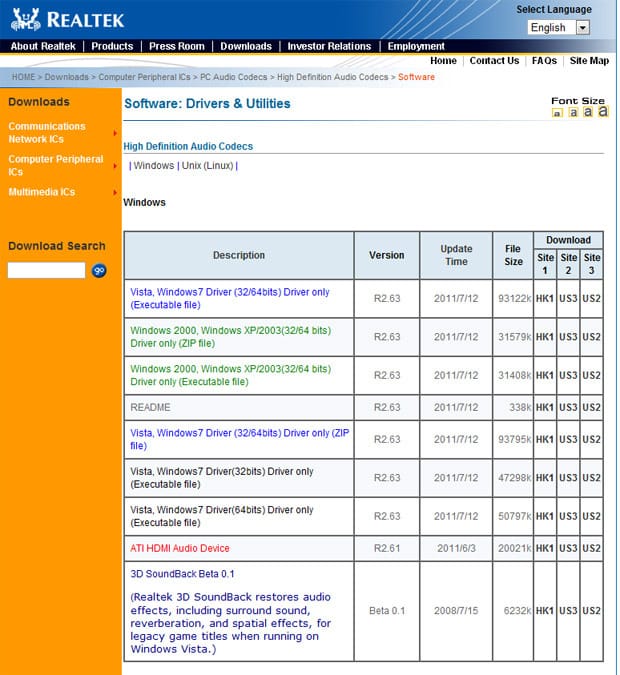Image resolution: width=620 pixels, height=675 pixels.
Task: Download 50797k 64bits driver from US3
Action: pyautogui.click(x=568, y=516)
